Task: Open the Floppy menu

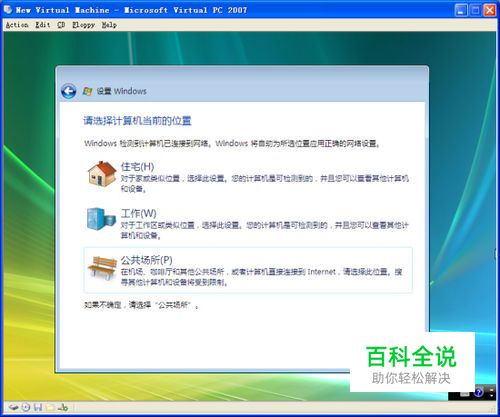Action: (84, 25)
